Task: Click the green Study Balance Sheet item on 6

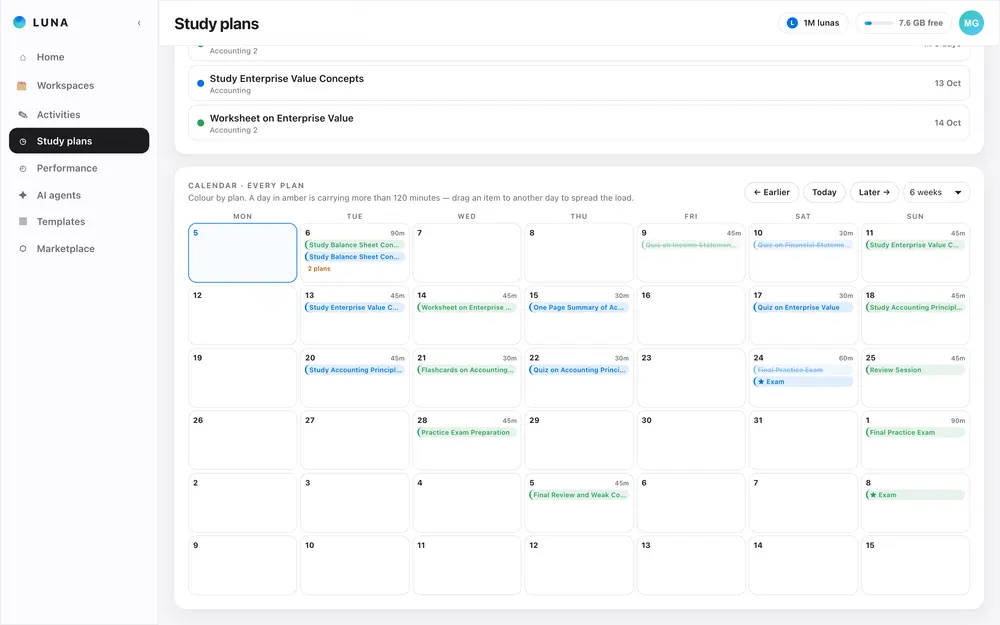Action: coord(355,245)
